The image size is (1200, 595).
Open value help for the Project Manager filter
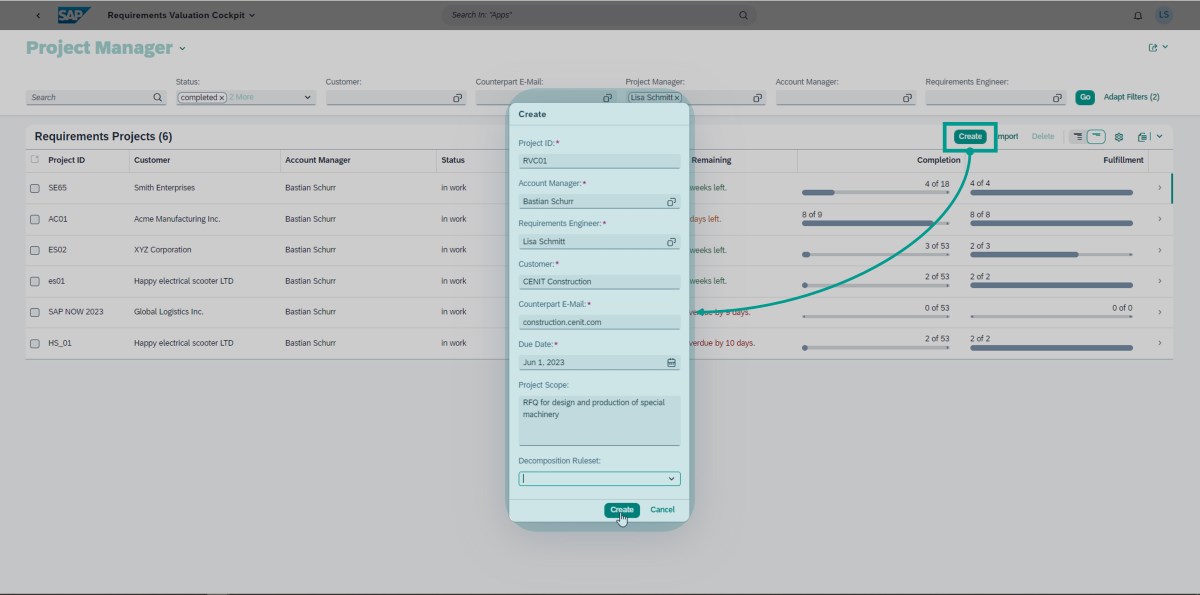pos(757,98)
